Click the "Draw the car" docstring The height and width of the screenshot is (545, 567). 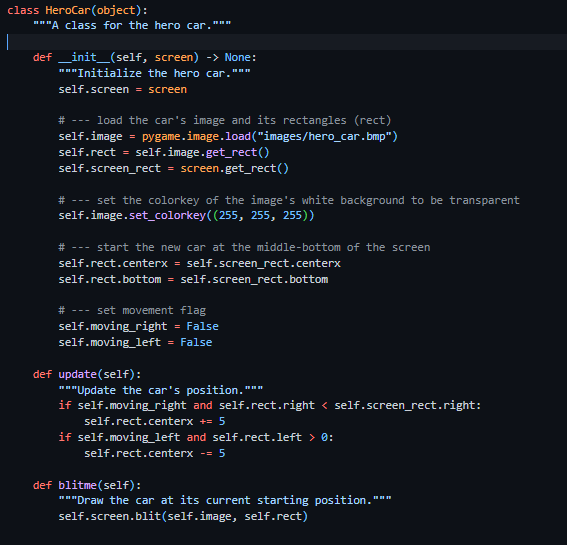[225, 501]
